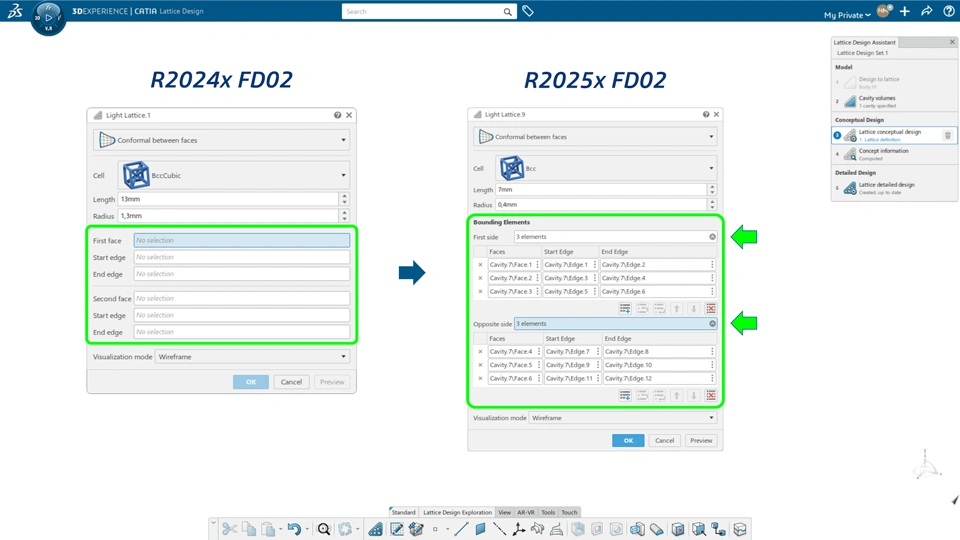Click the Copy icon in bottom toolbar
Screen dimensions: 960x540
point(249,529)
